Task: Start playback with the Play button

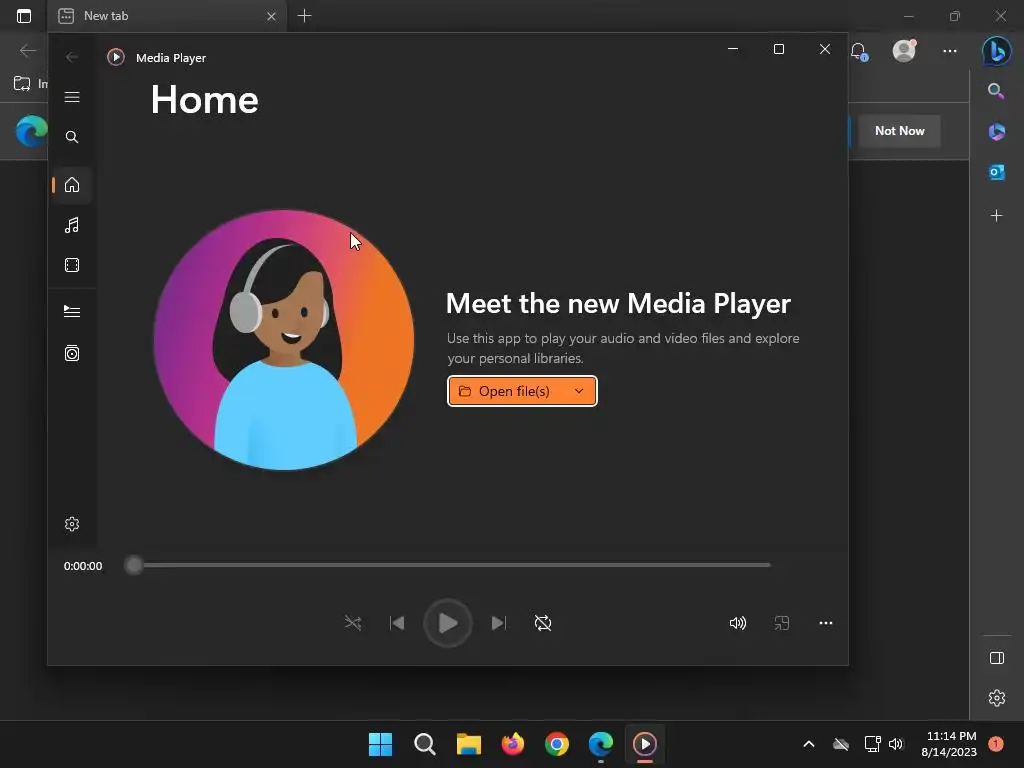Action: (447, 623)
